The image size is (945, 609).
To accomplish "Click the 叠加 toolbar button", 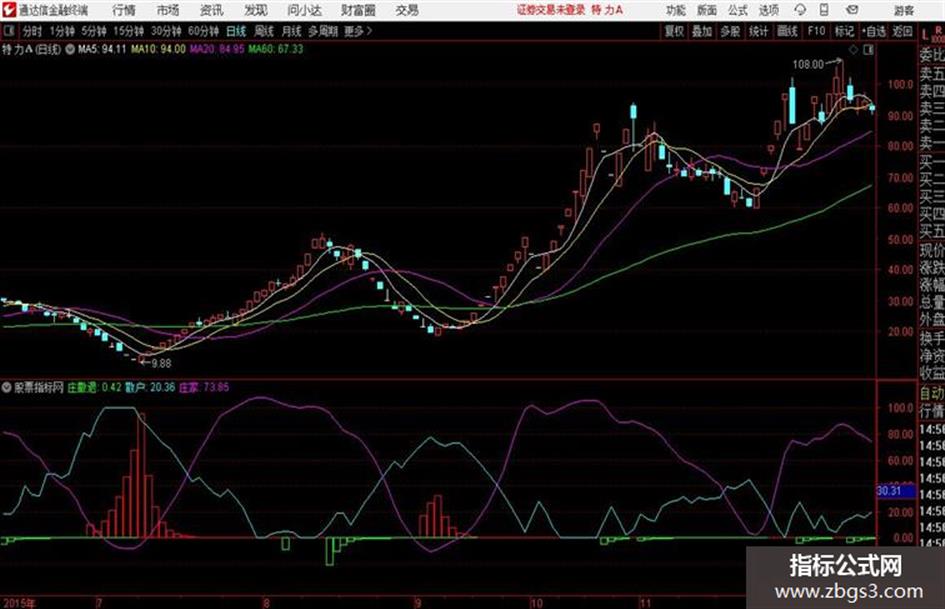I will [702, 31].
